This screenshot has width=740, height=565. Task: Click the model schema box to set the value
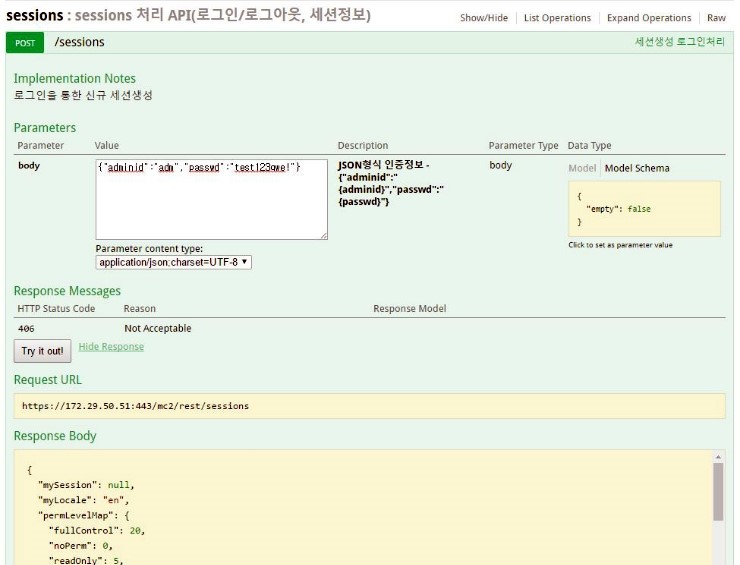click(x=643, y=209)
